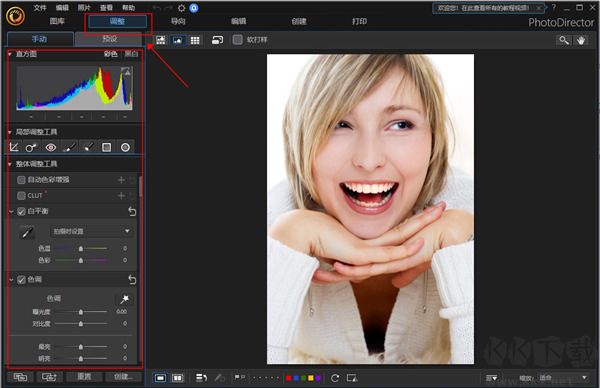This screenshot has height=388, width=600.
Task: Click the red color label swatch
Action: tap(289, 378)
